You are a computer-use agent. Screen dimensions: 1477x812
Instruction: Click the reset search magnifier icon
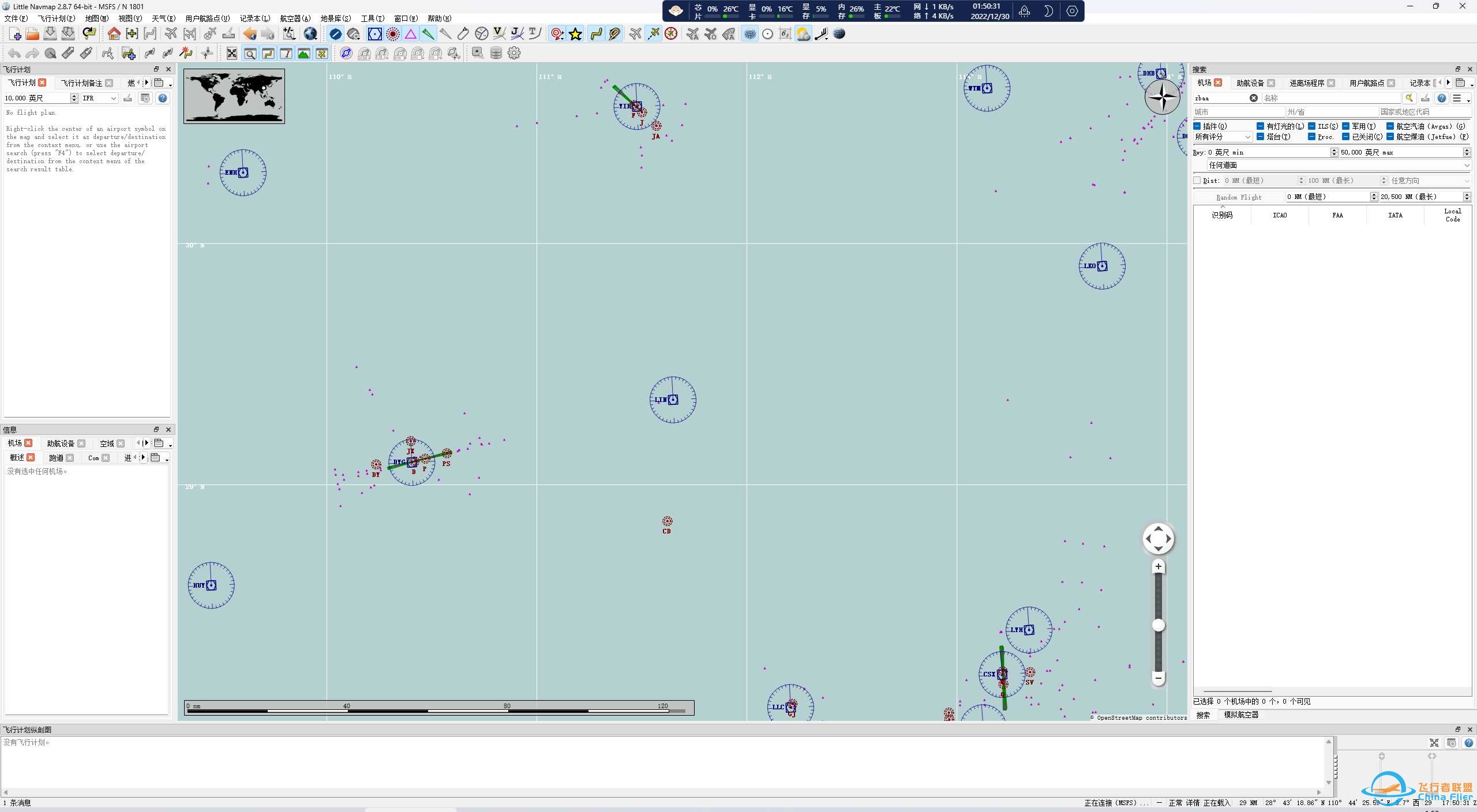1409,98
